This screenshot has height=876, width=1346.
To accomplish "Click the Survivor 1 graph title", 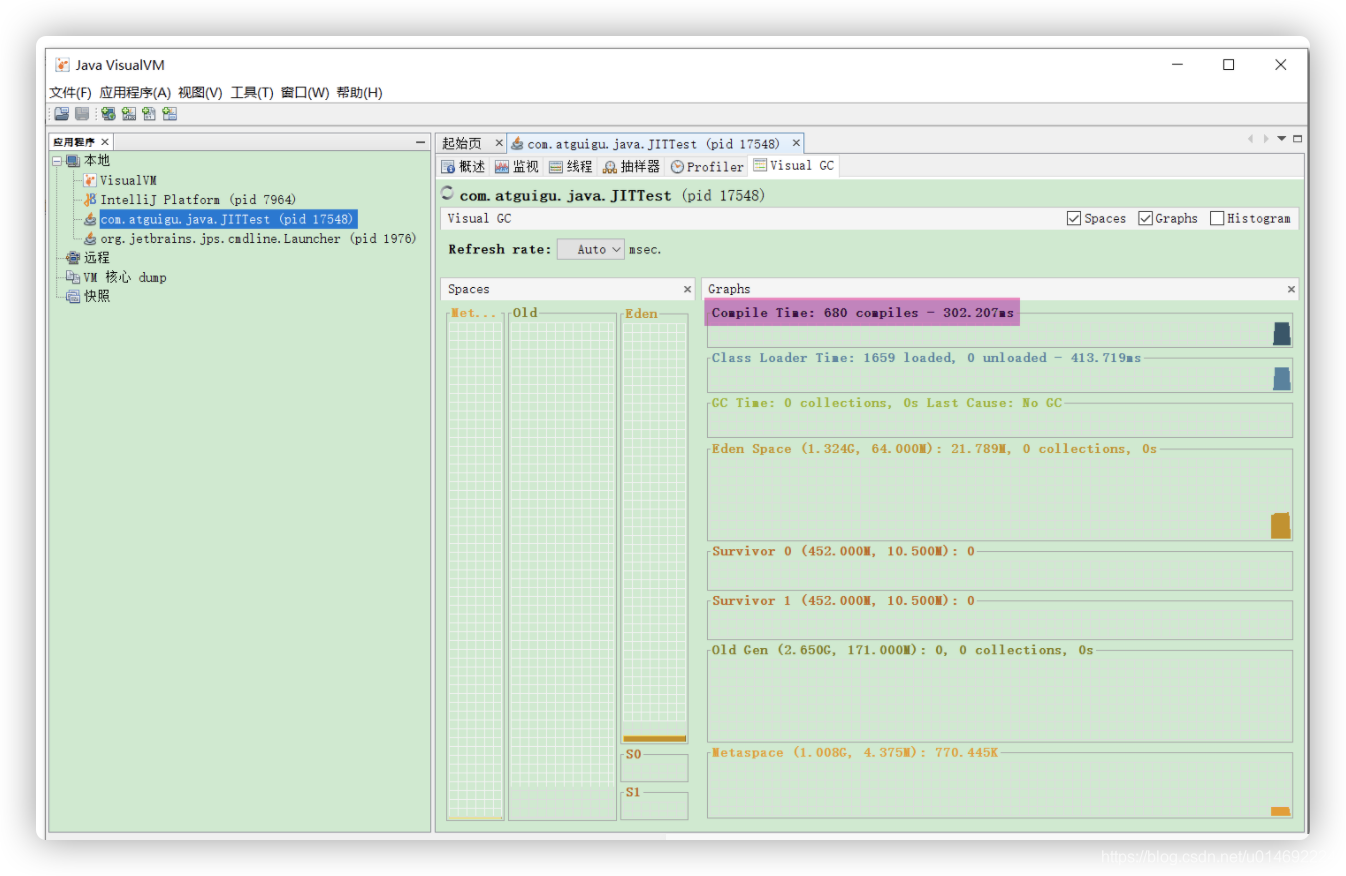I will click(x=843, y=601).
